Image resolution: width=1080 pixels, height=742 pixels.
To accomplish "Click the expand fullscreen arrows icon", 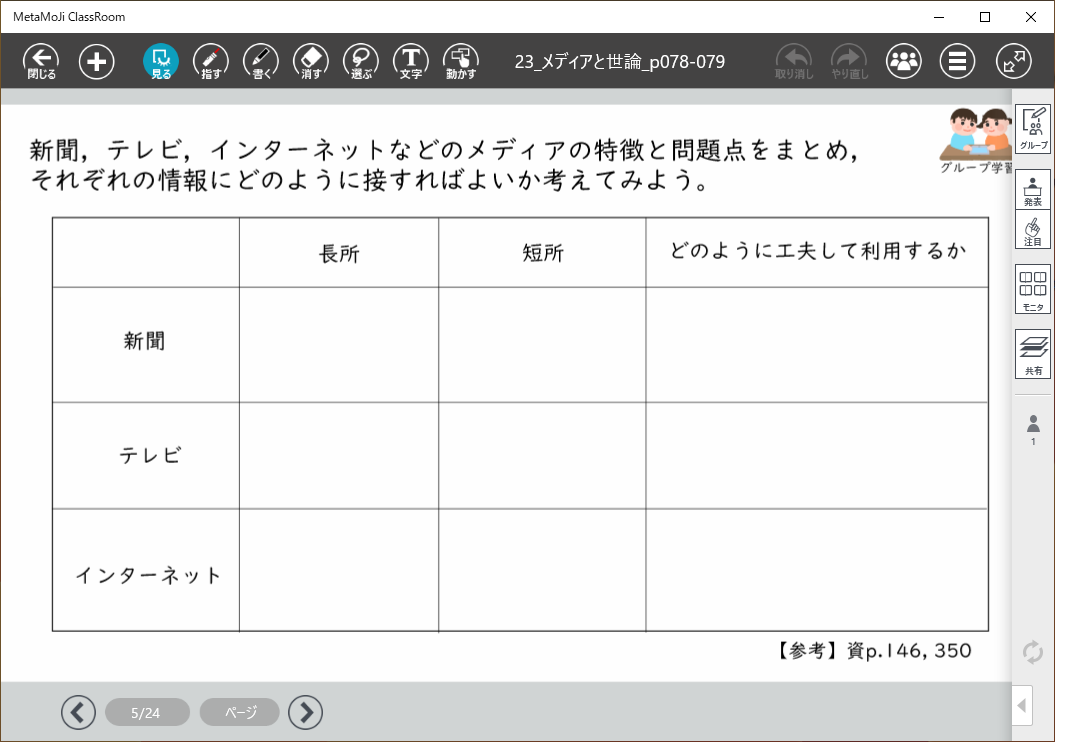I will point(1014,61).
